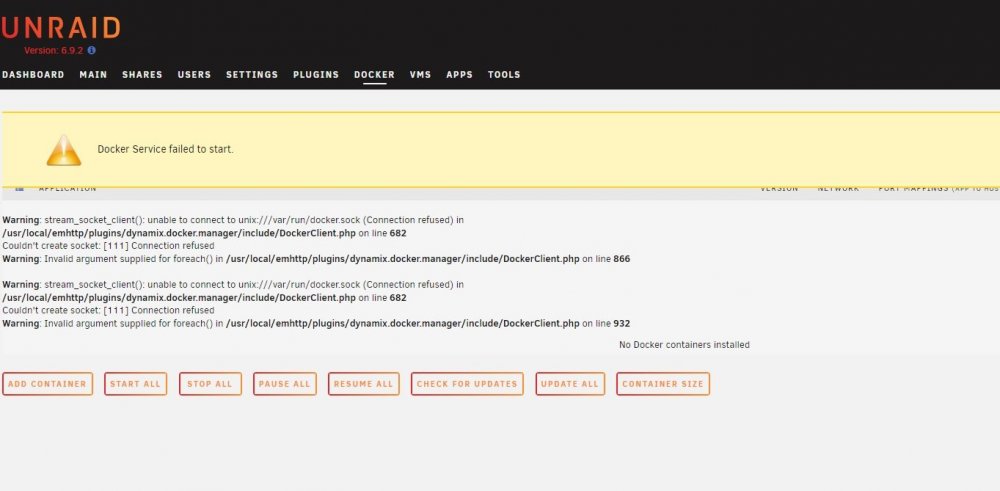Click the Resume All button
The width and height of the screenshot is (1000, 491).
[x=364, y=384]
